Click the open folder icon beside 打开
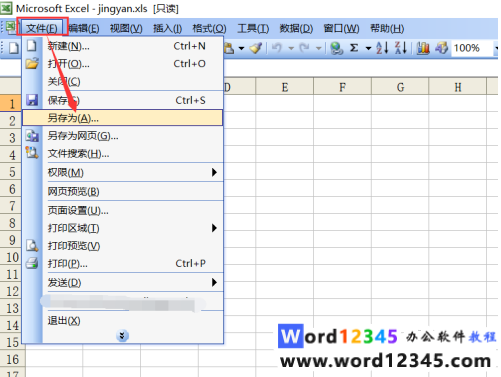 (x=32, y=63)
